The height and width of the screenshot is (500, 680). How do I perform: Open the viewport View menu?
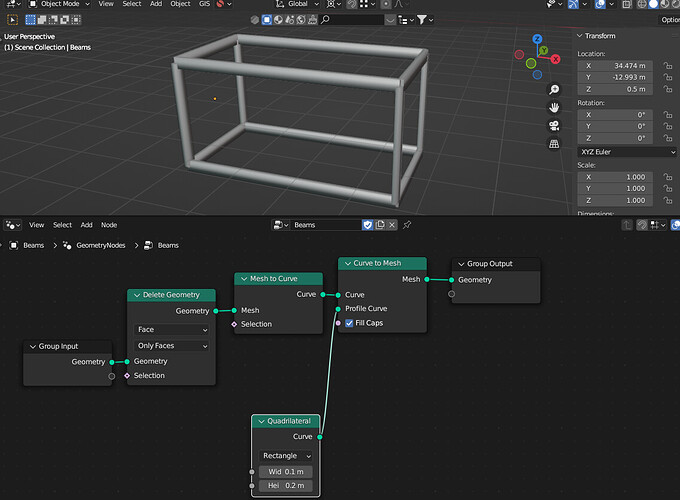click(106, 4)
